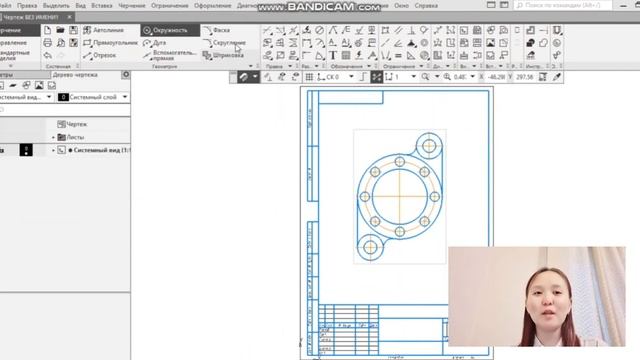Undo the last action with the arrow icon
640x360 pixels.
(x=48, y=56)
